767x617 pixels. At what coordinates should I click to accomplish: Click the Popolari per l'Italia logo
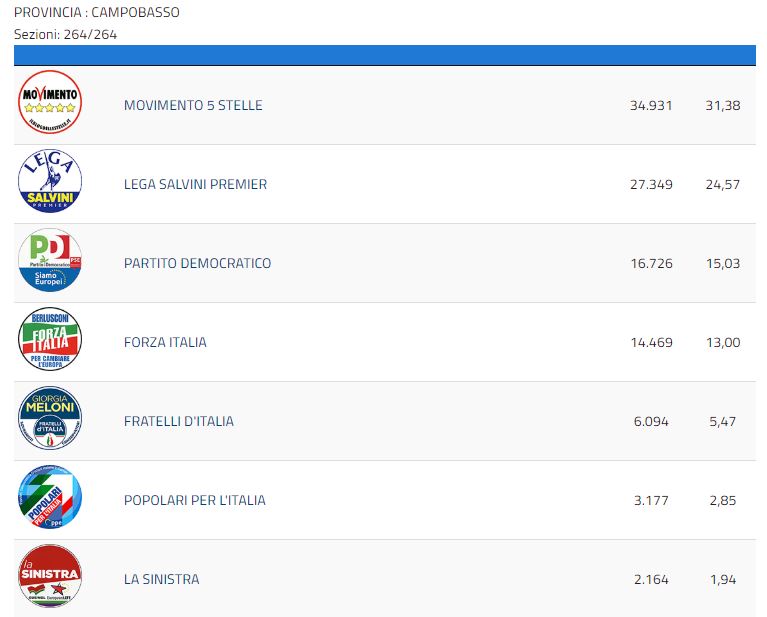(50, 497)
